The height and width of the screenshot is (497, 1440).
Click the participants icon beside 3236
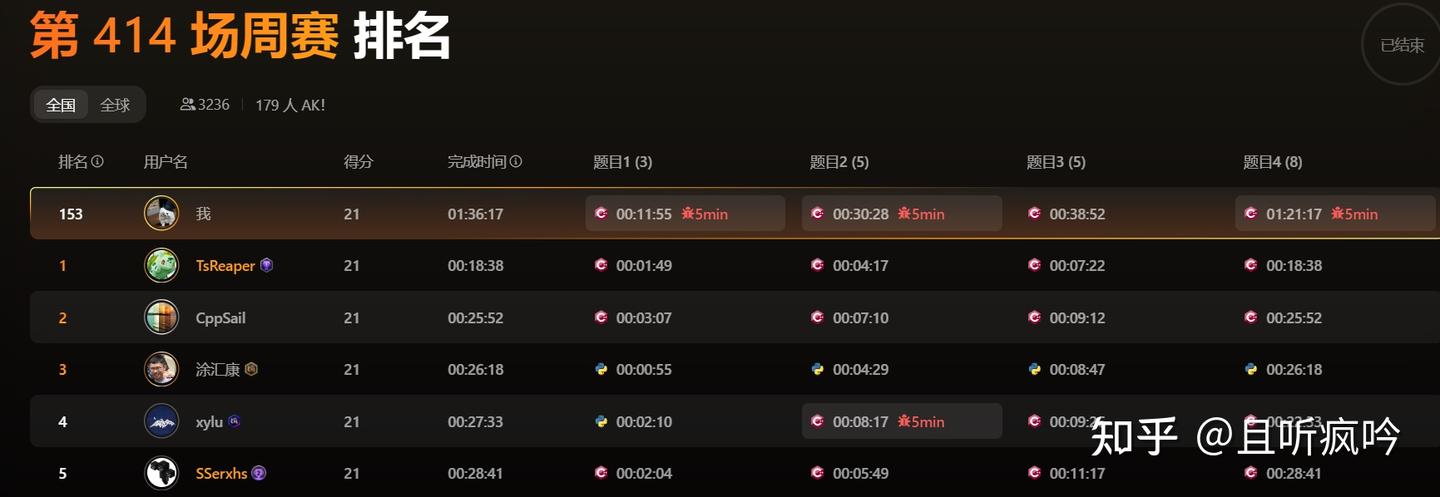coord(187,105)
